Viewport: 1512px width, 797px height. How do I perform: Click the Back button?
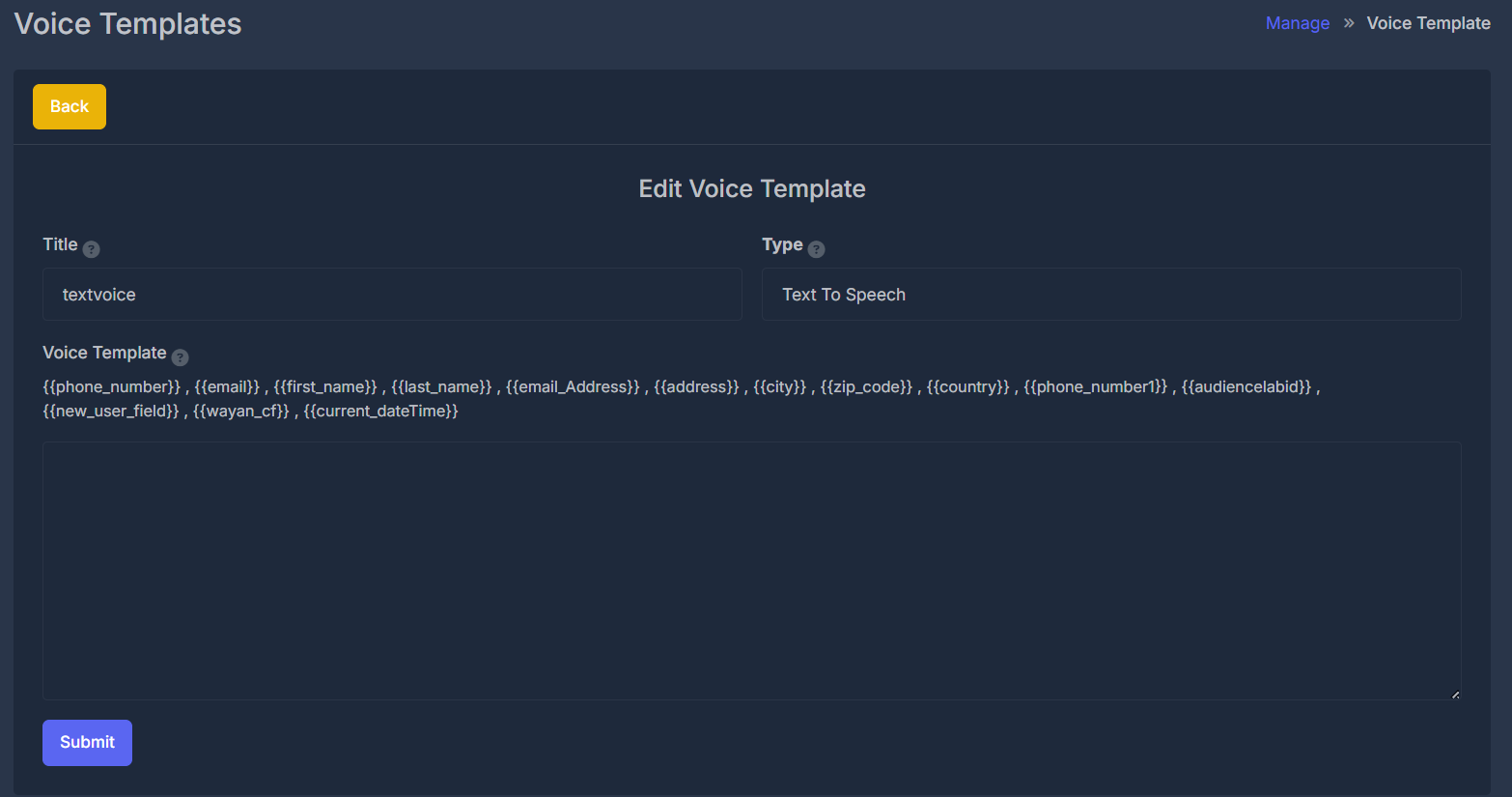tap(69, 106)
